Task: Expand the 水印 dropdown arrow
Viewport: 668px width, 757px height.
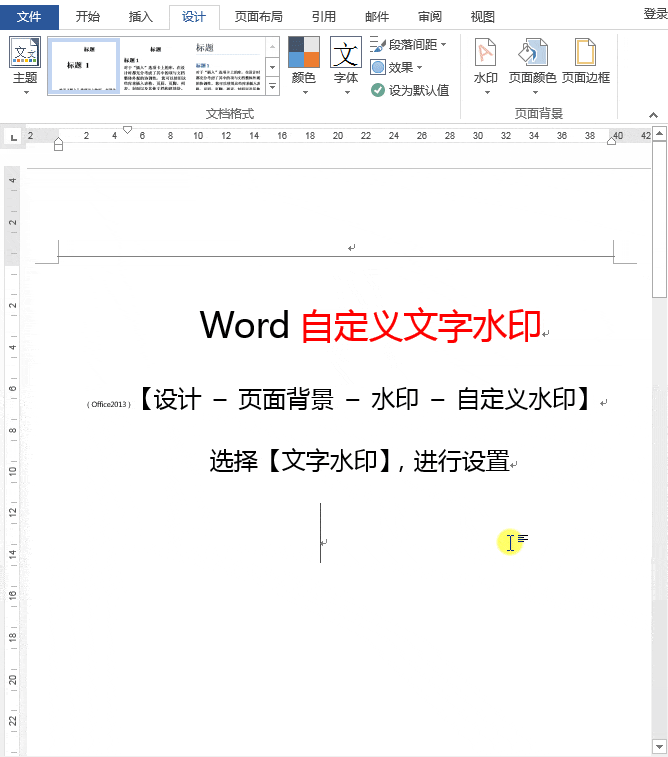Action: click(x=487, y=92)
